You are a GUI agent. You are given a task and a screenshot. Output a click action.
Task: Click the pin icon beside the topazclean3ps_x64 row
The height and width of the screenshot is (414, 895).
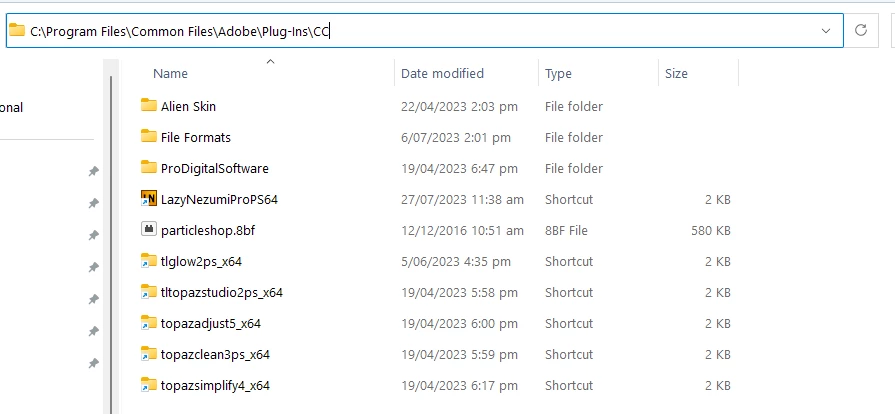94,363
